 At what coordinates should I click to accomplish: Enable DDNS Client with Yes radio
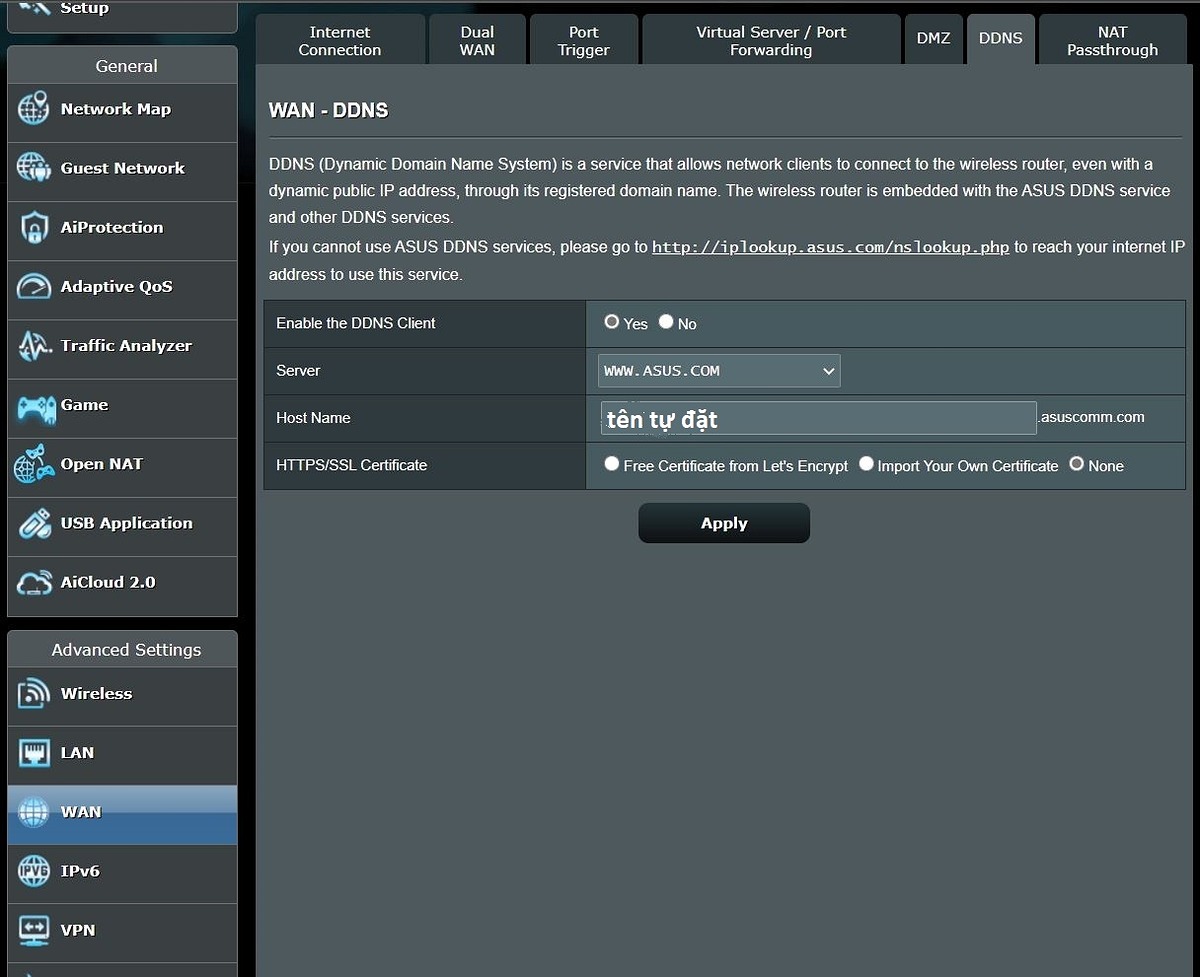[x=612, y=322]
